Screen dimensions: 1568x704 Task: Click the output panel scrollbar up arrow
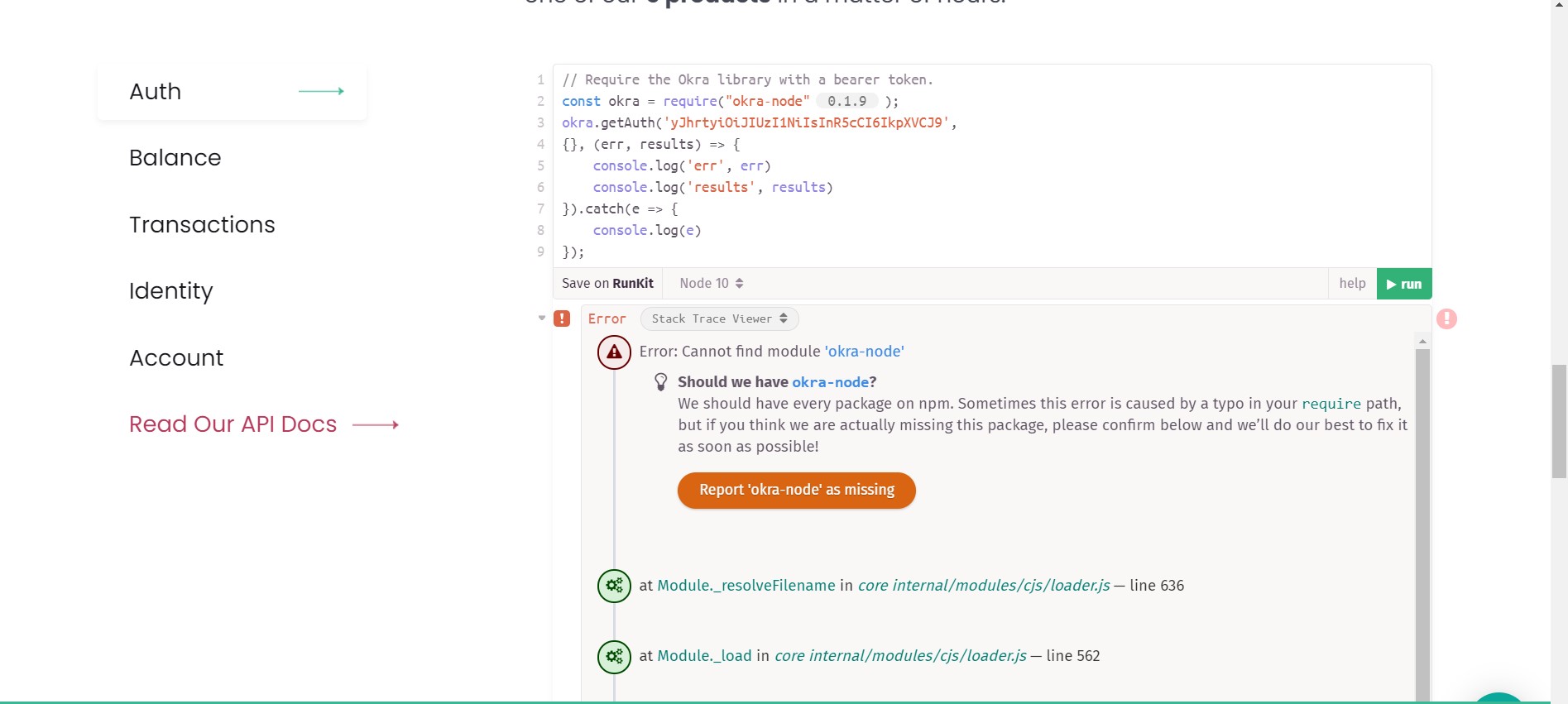coord(1422,341)
